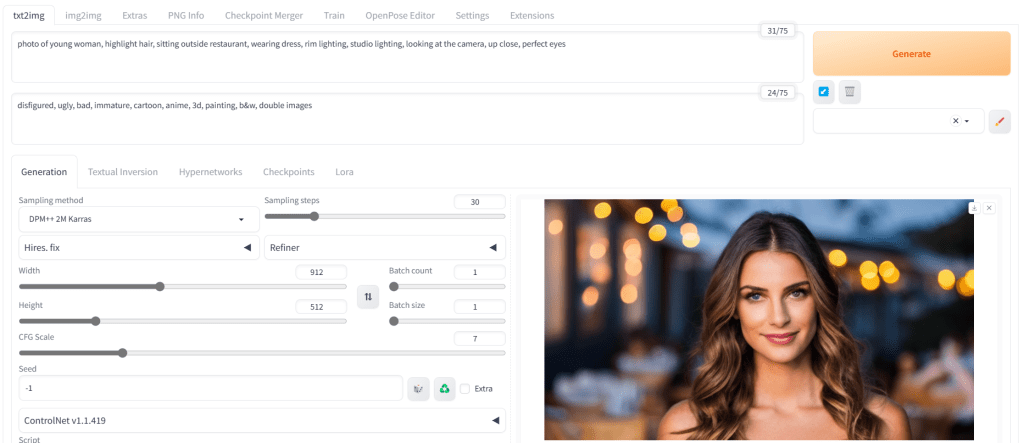Open the Lora tab
The image size is (1024, 443).
(344, 171)
